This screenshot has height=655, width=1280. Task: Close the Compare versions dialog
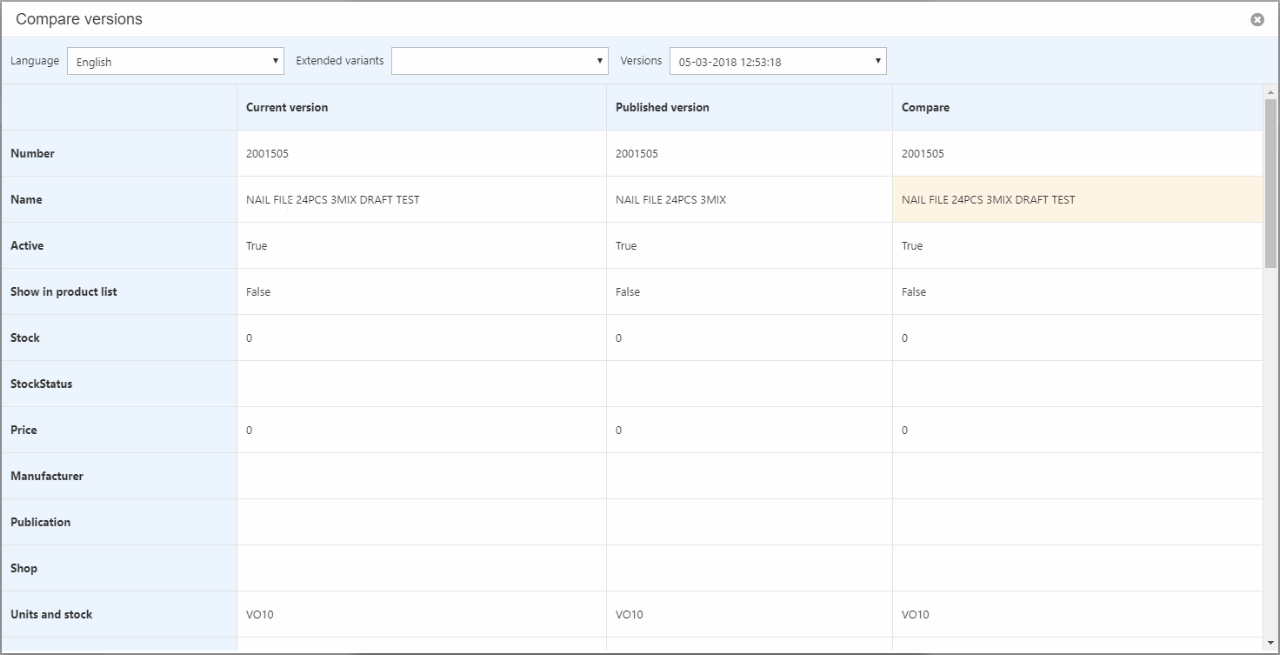(1257, 20)
